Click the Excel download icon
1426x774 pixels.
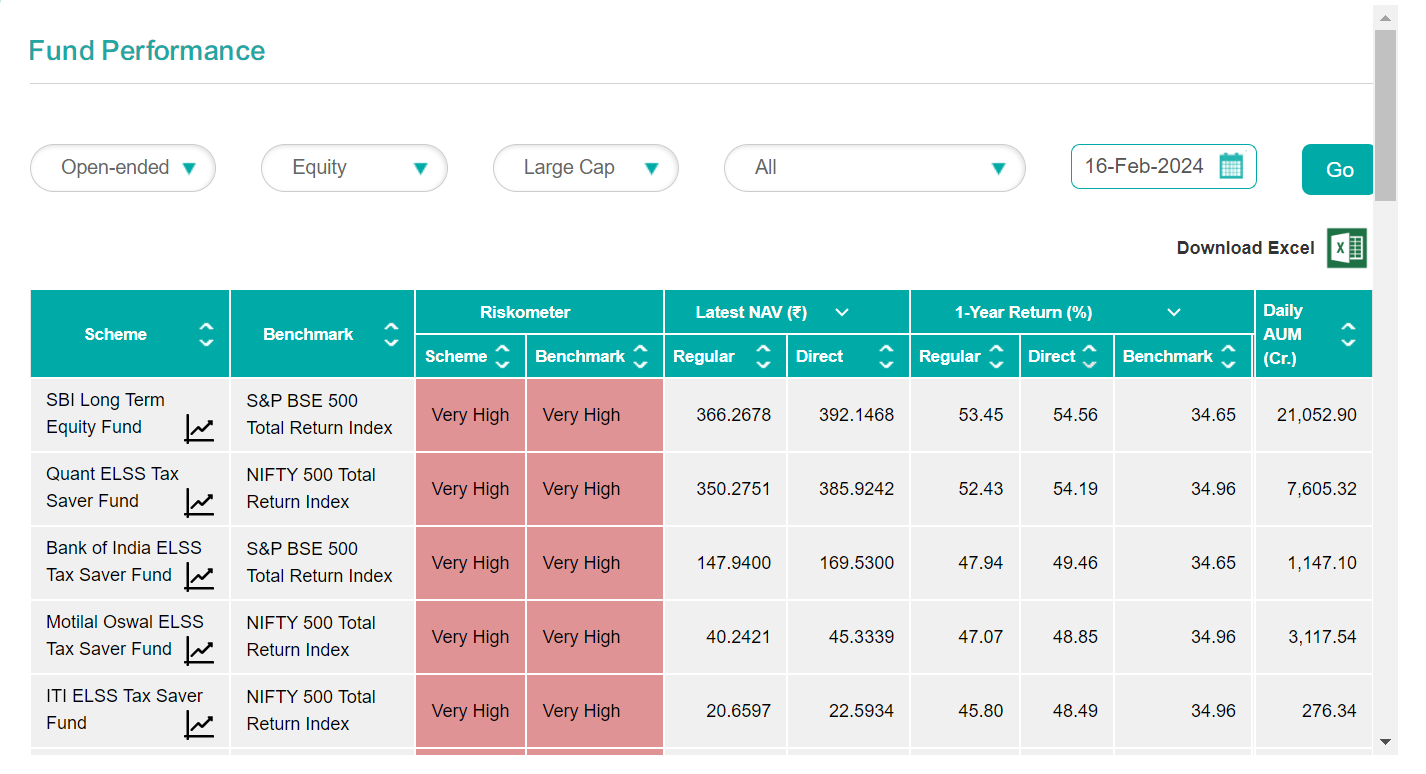(1347, 248)
